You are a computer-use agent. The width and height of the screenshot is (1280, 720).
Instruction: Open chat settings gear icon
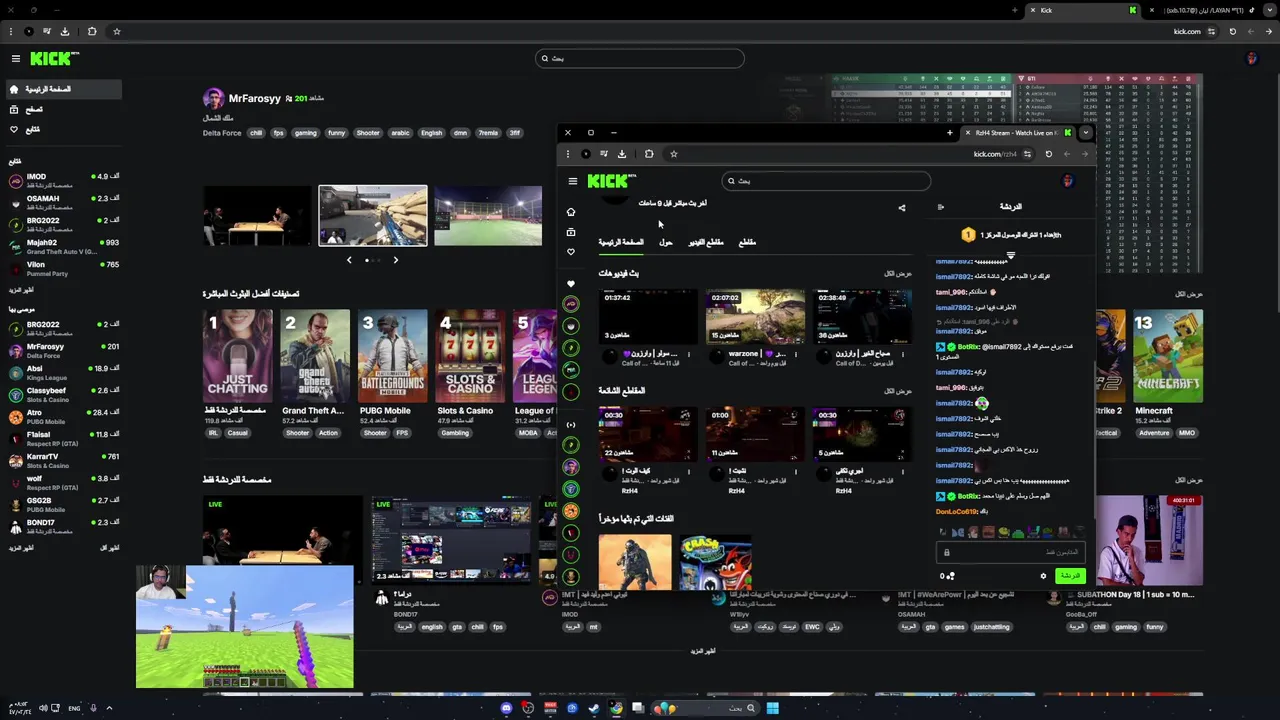[1043, 576]
